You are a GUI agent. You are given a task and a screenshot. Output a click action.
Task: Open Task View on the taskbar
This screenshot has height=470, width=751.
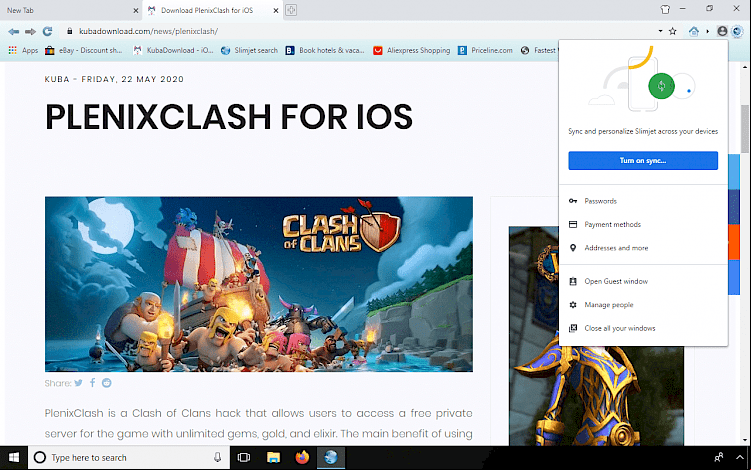click(244, 458)
